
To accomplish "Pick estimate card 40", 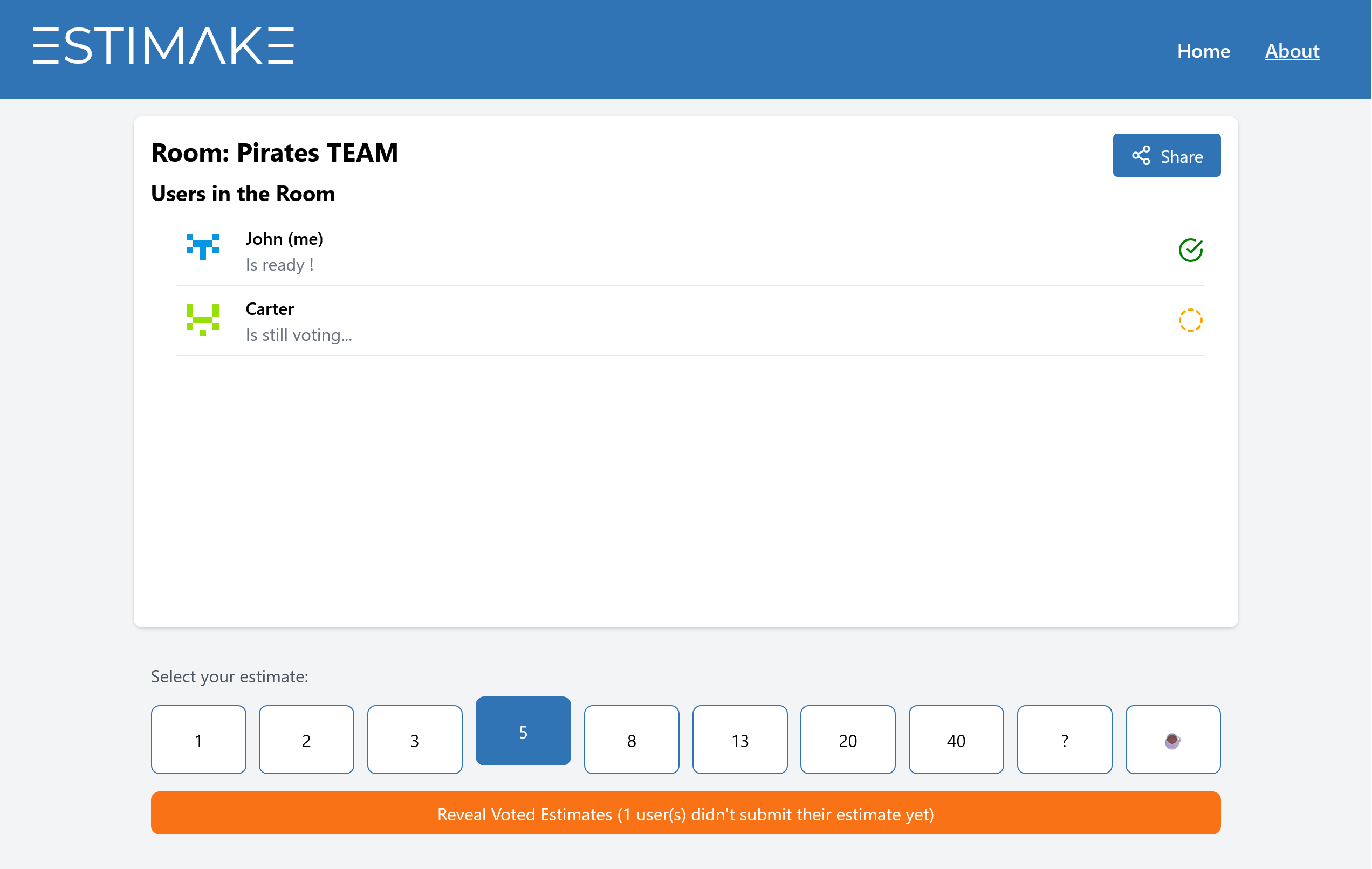I will [x=956, y=740].
